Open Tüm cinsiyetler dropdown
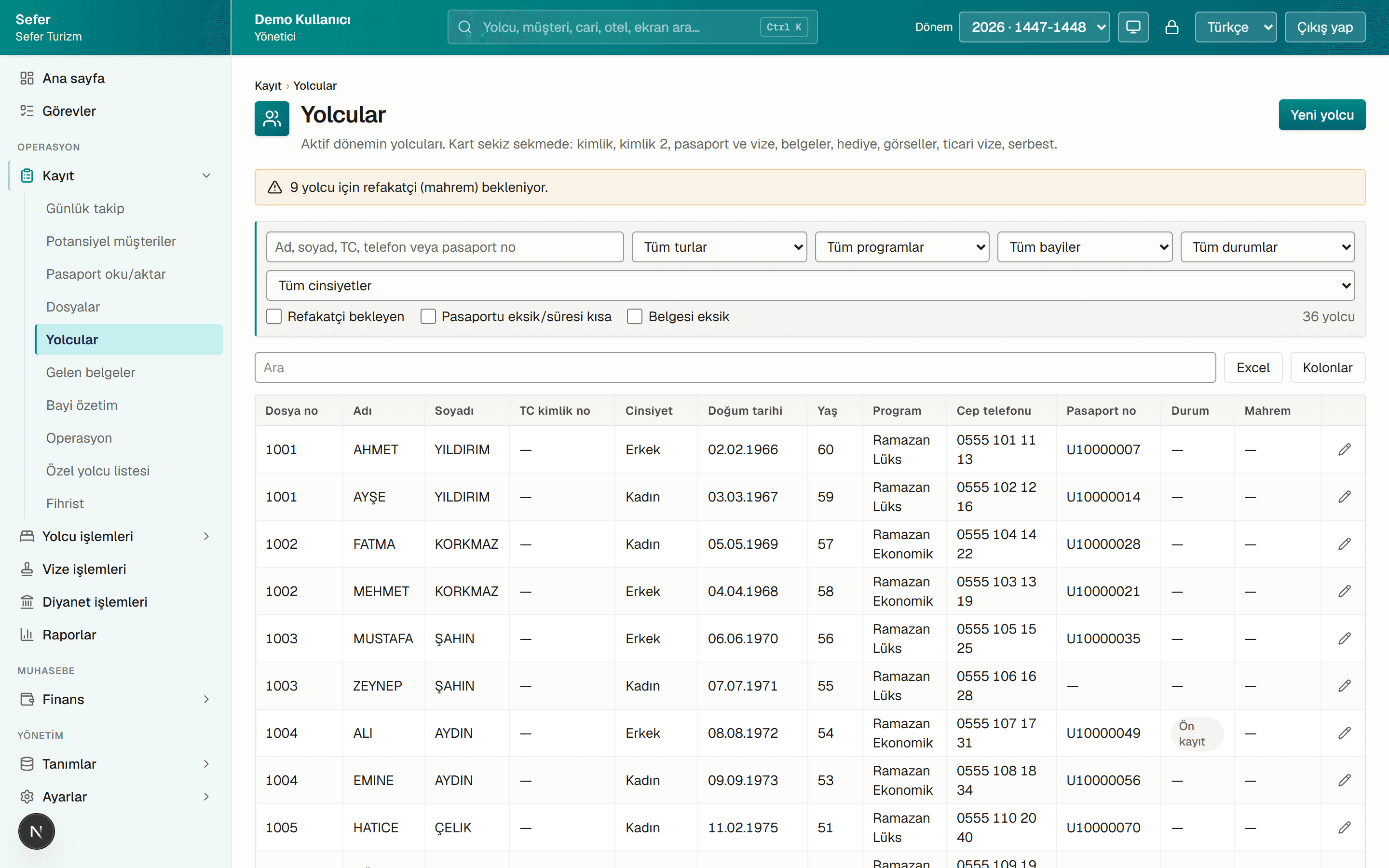Viewport: 1389px width, 868px height. tap(810, 285)
